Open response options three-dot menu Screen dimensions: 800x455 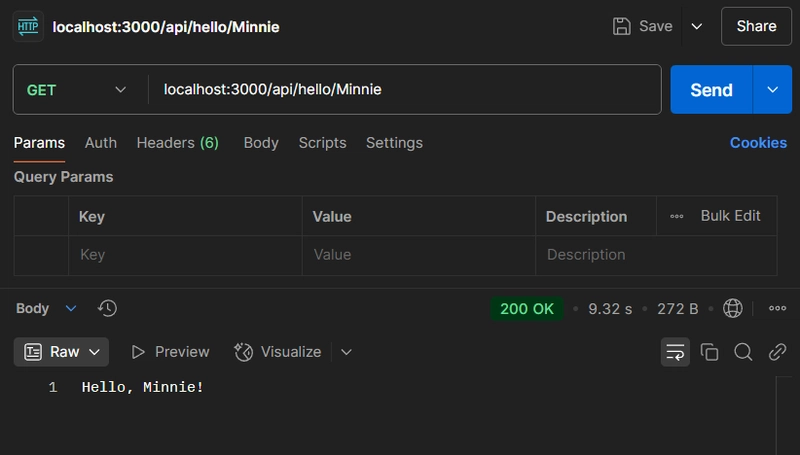pyautogui.click(x=777, y=308)
